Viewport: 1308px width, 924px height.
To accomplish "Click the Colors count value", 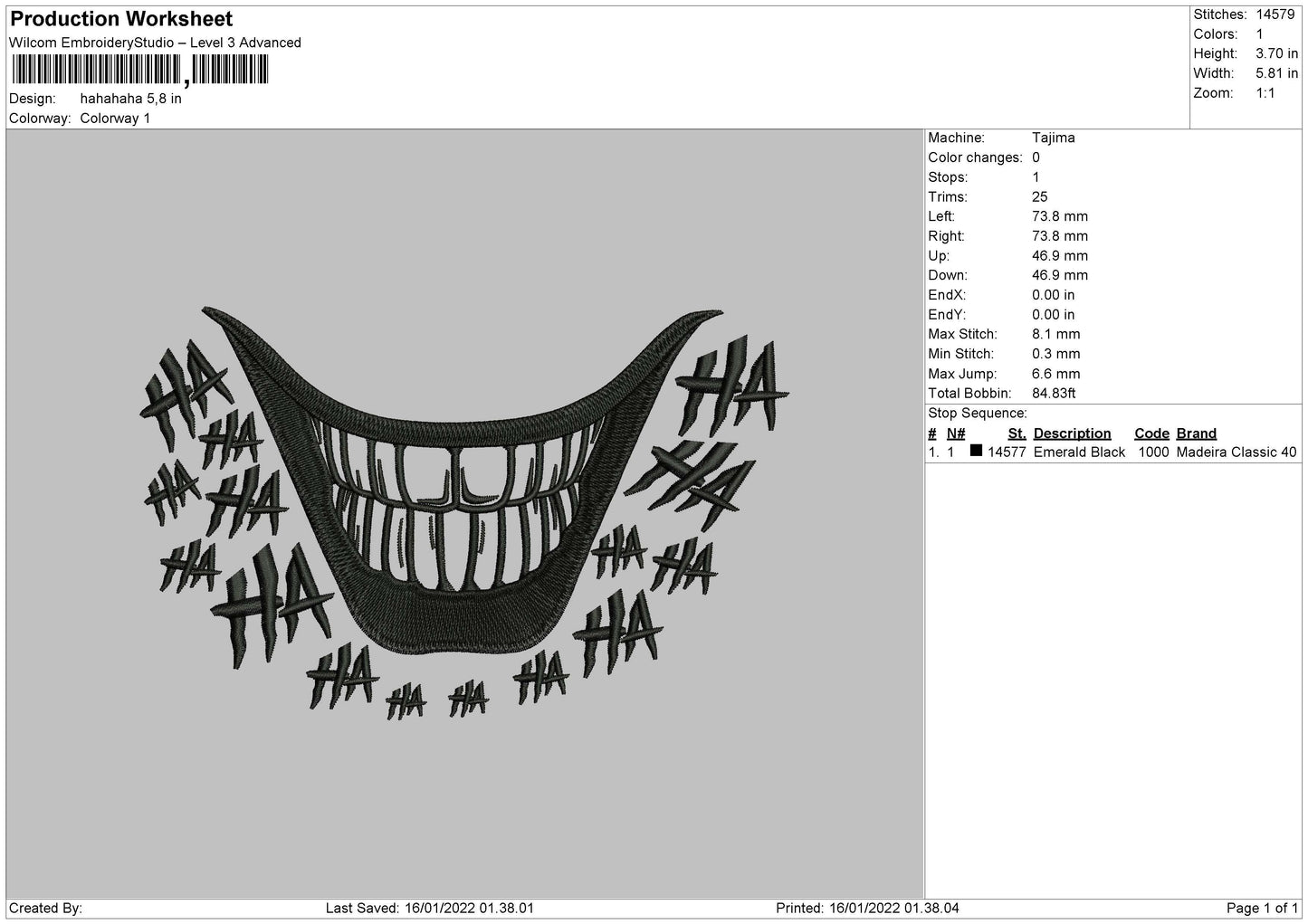I will click(x=1260, y=34).
